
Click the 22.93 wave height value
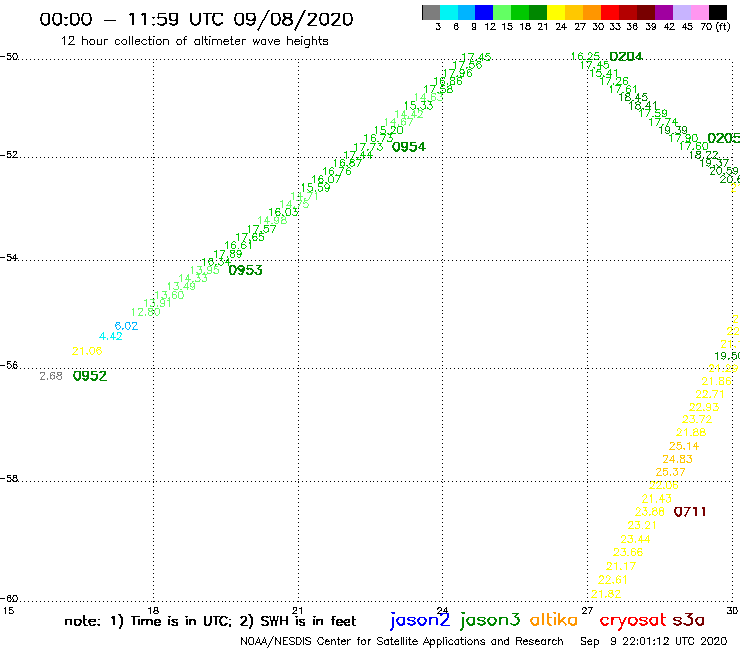point(704,407)
